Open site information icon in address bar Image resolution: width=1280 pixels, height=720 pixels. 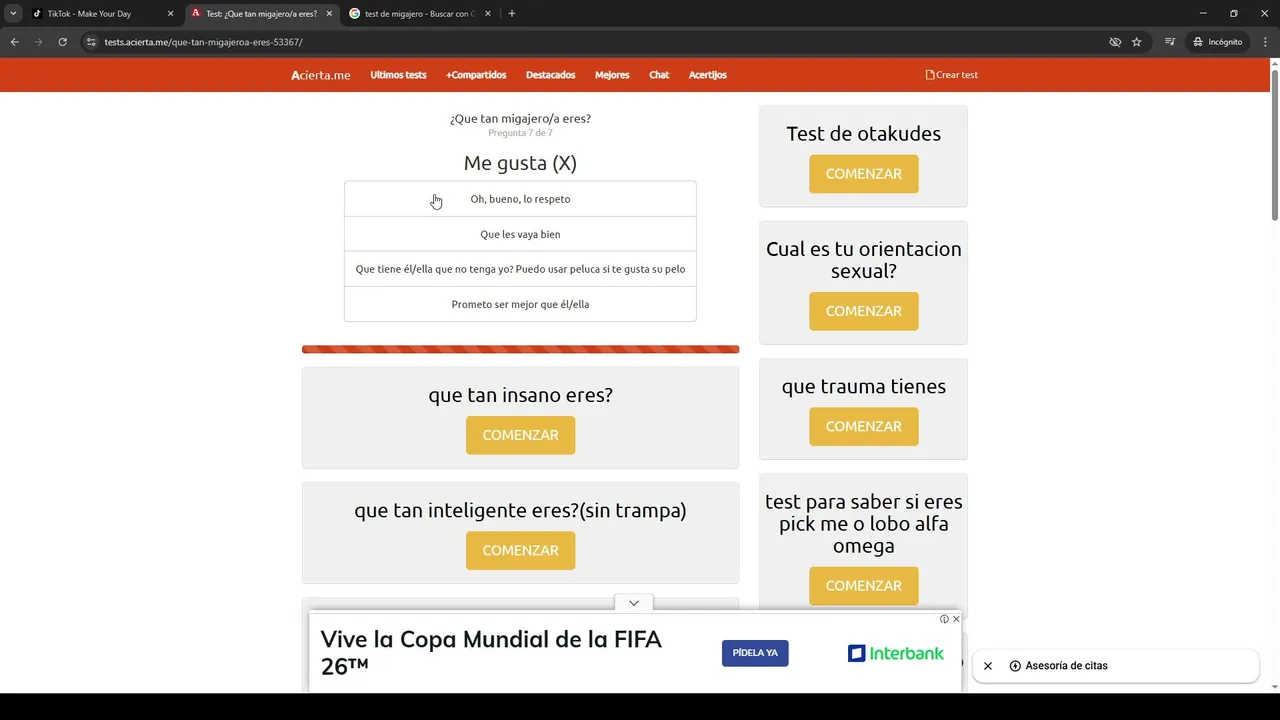pyautogui.click(x=91, y=42)
